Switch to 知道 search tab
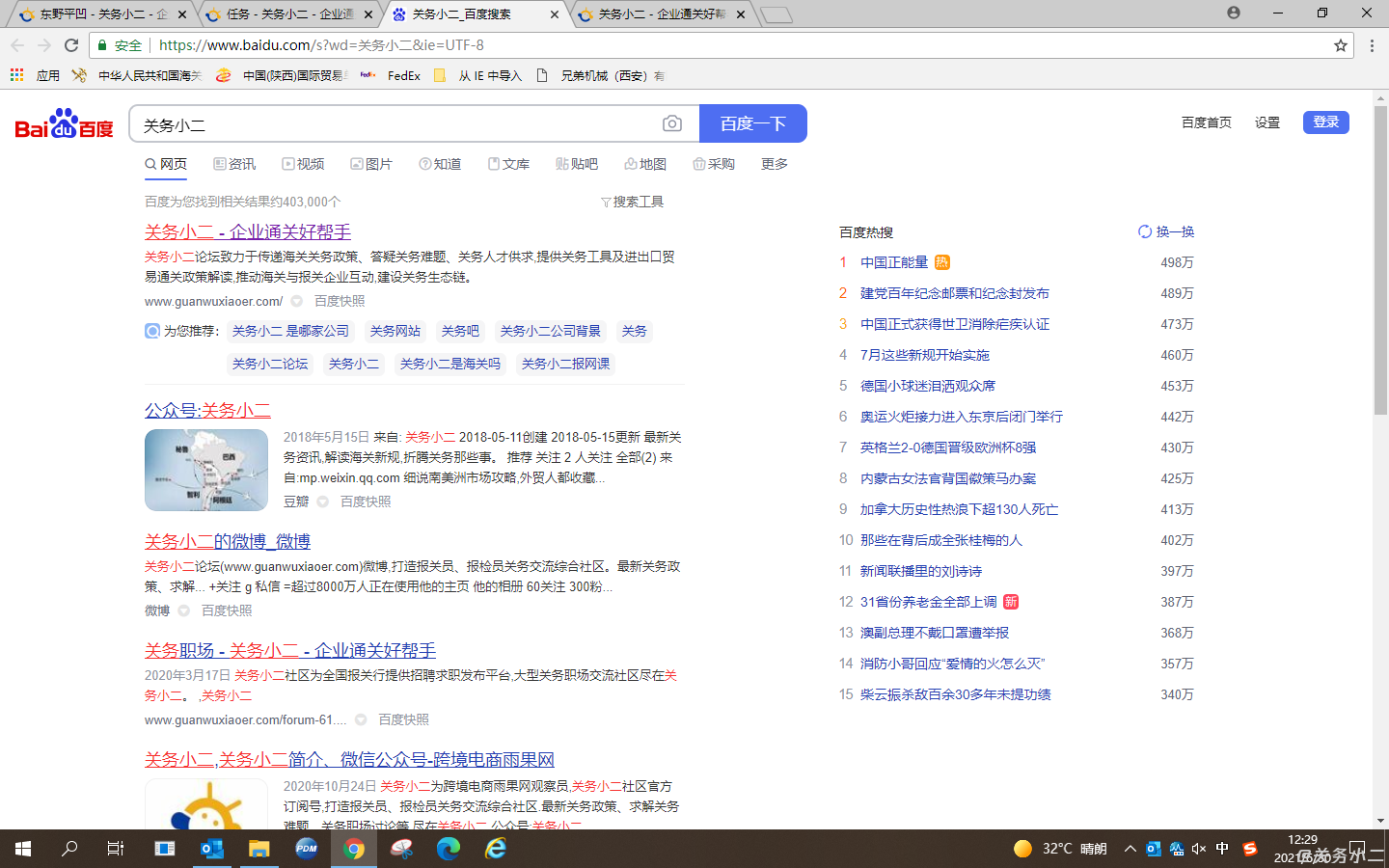Image resolution: width=1389 pixels, height=868 pixels. coord(440,164)
